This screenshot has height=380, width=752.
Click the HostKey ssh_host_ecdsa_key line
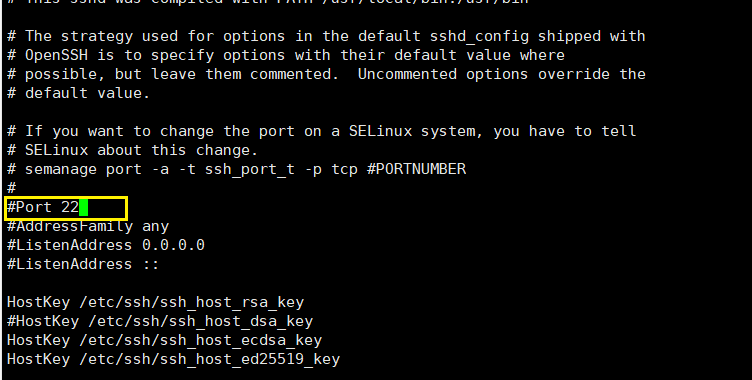click(164, 341)
